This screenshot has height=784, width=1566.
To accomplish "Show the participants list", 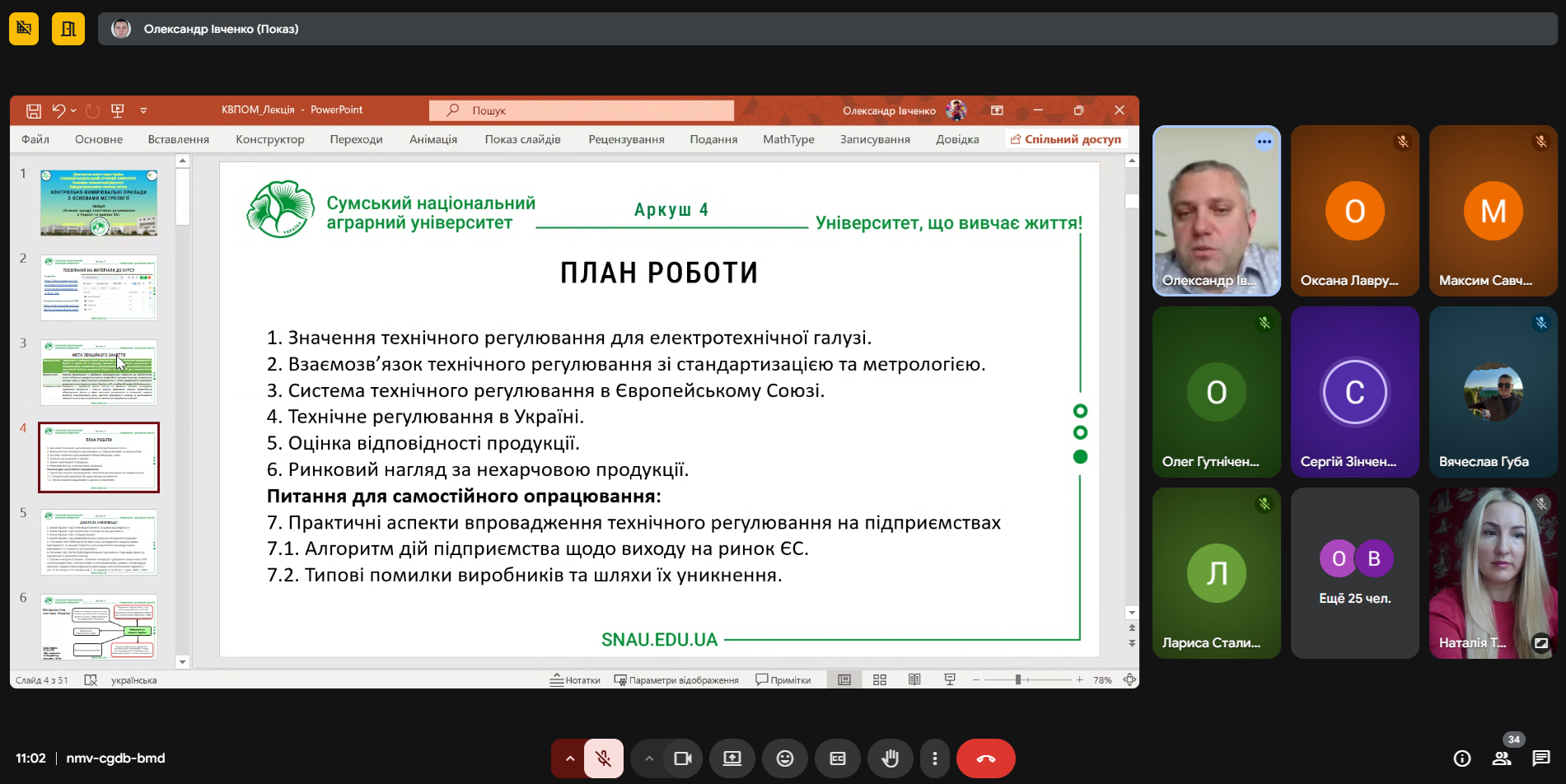I will pyautogui.click(x=1502, y=758).
